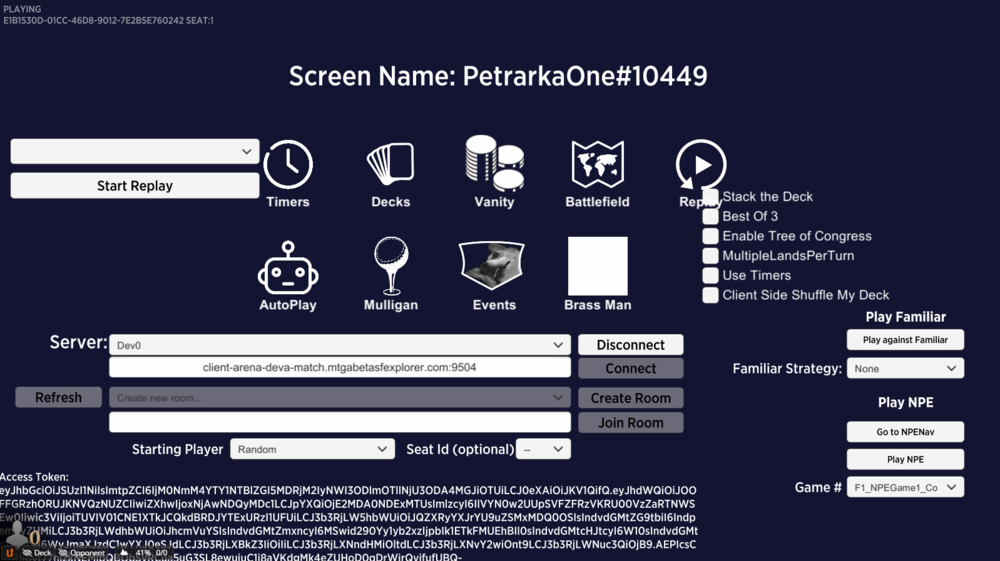Click the empty room name input field
The height and width of the screenshot is (561, 1000).
click(x=340, y=422)
